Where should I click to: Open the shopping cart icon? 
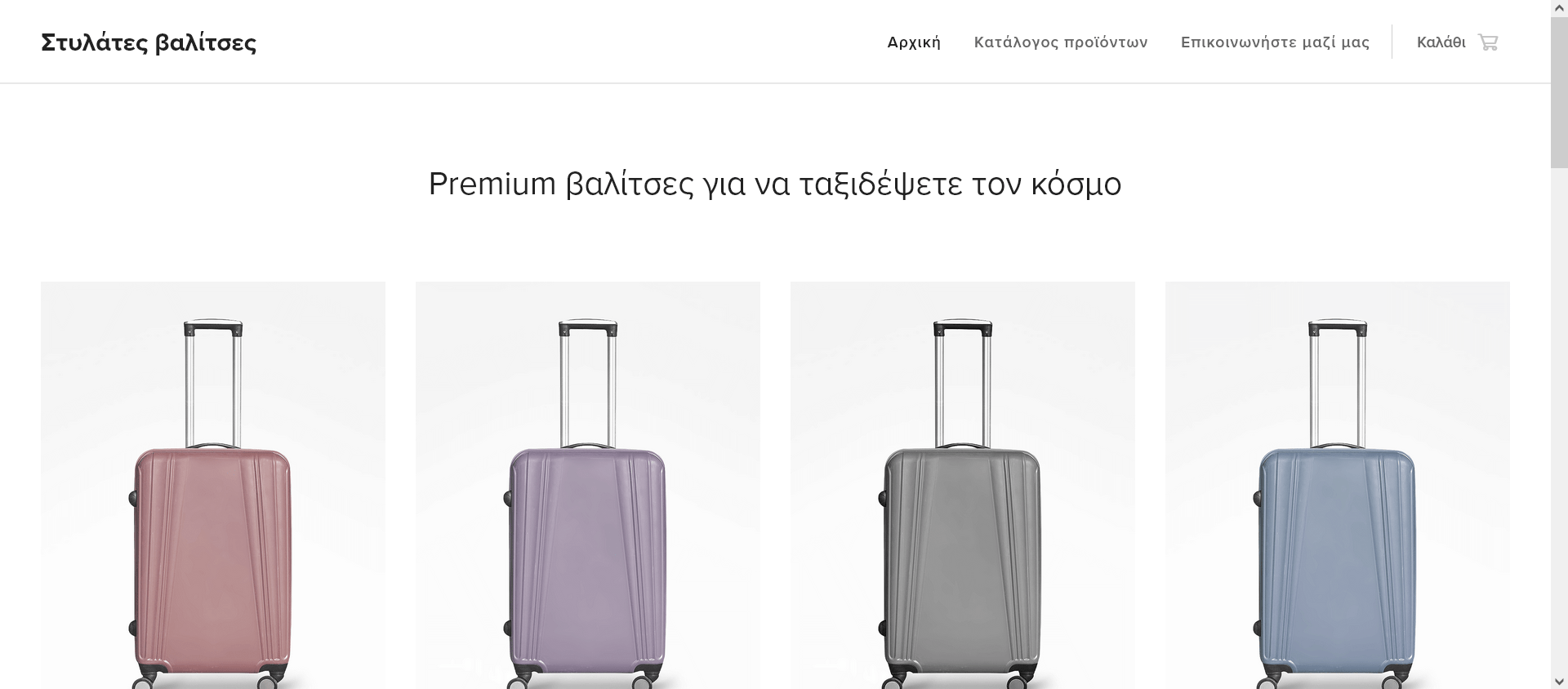1488,42
